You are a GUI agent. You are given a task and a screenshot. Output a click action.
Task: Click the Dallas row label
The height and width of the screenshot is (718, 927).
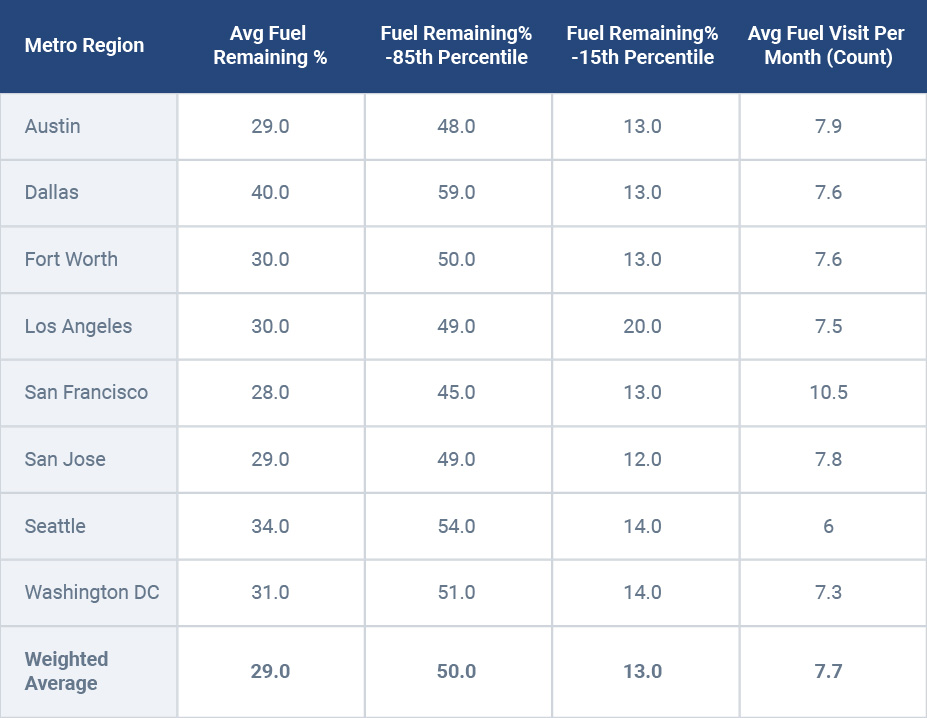(52, 192)
